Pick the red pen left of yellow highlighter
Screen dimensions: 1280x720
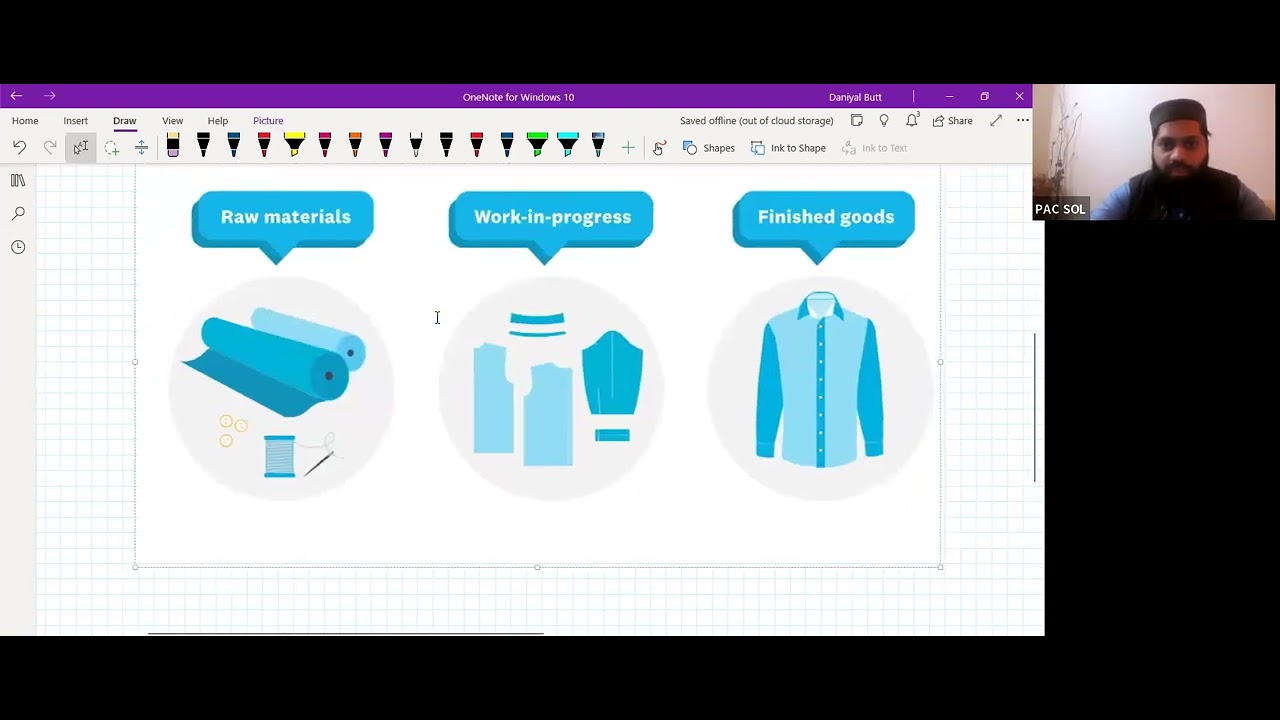[x=264, y=147]
